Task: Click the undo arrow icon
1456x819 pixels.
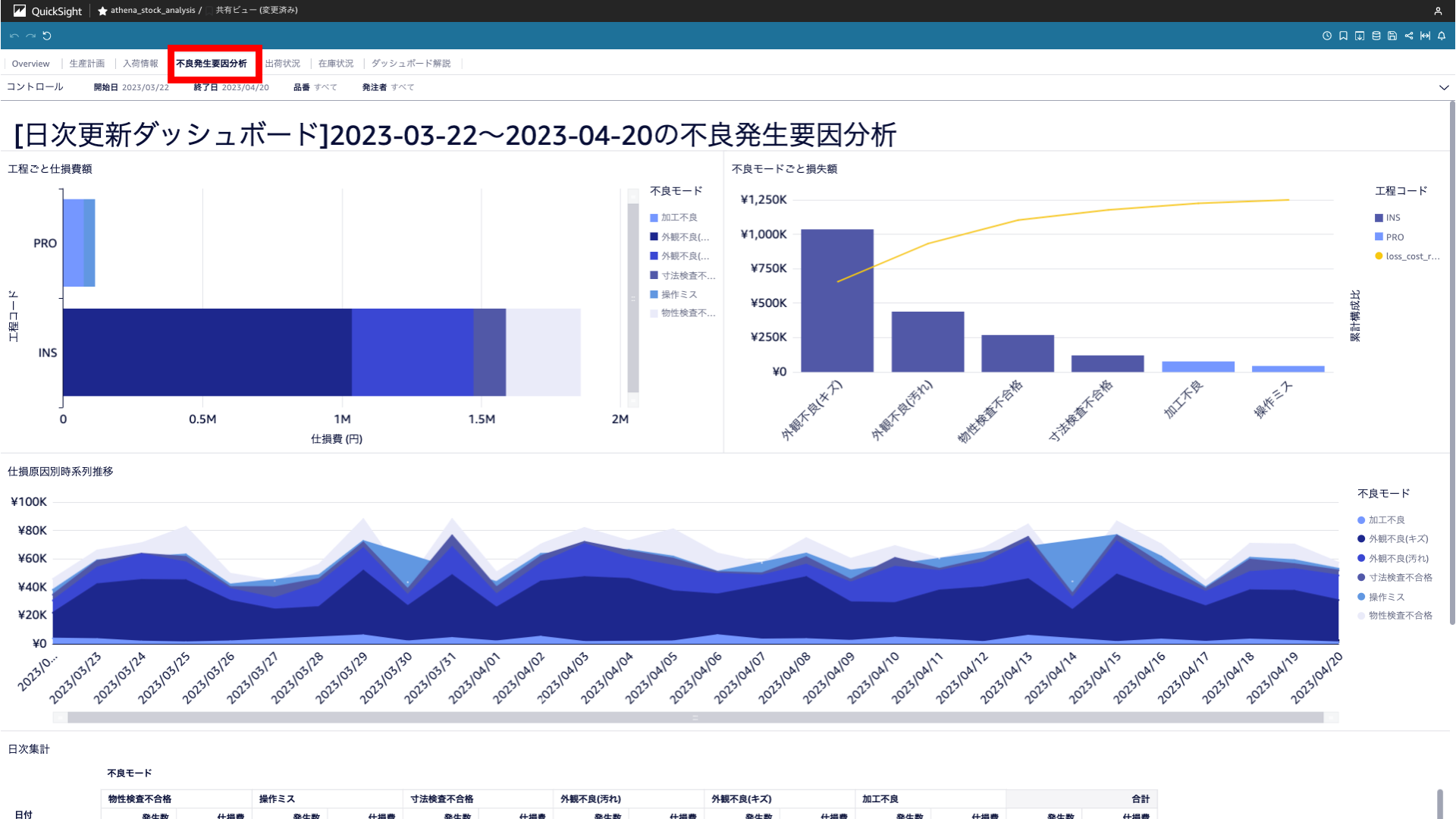Action: pos(14,36)
